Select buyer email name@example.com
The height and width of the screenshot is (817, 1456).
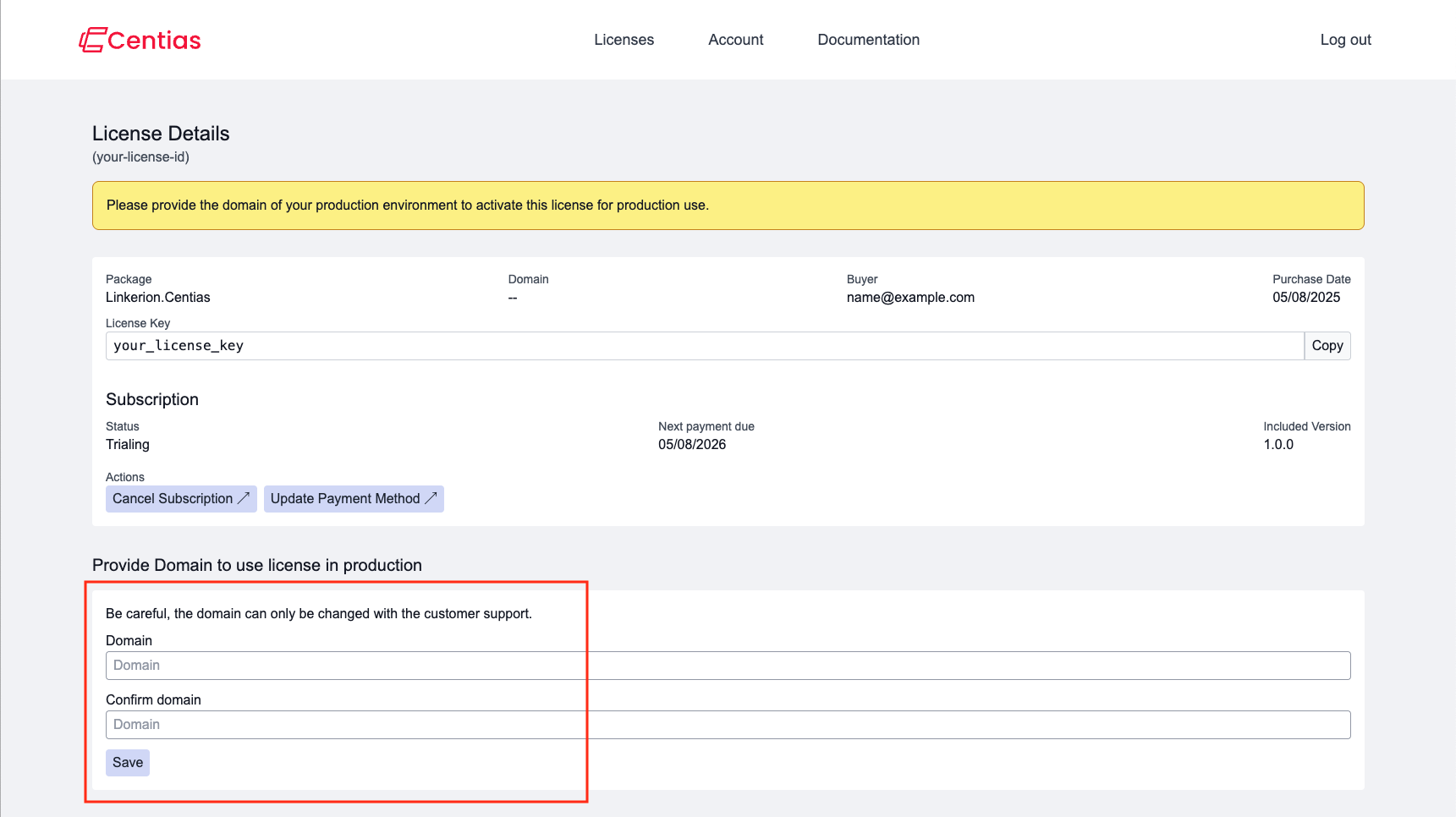coord(910,298)
